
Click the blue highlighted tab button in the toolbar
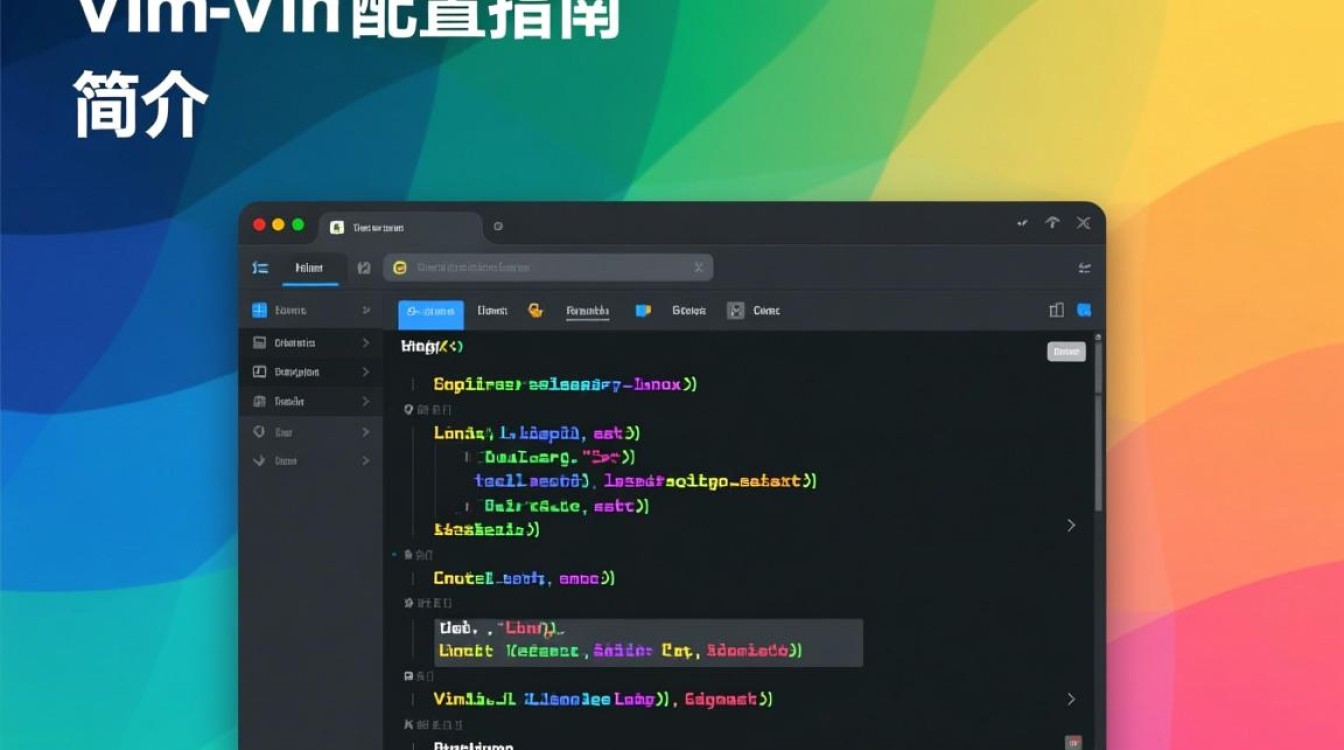(430, 311)
